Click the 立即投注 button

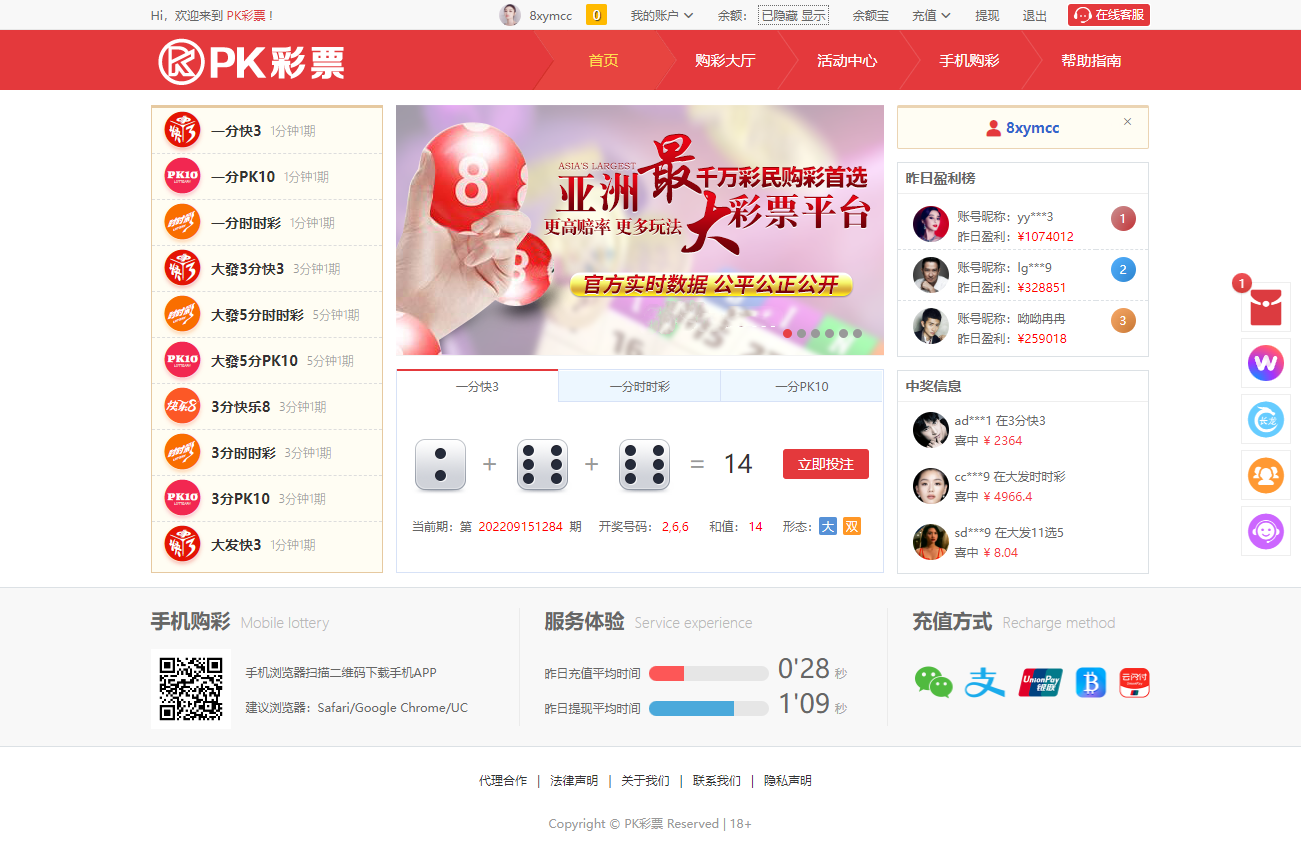[x=825, y=464]
